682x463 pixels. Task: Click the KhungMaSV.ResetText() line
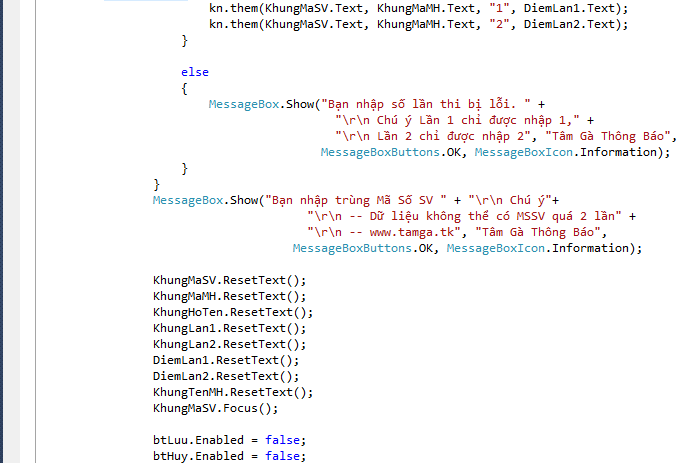230,280
